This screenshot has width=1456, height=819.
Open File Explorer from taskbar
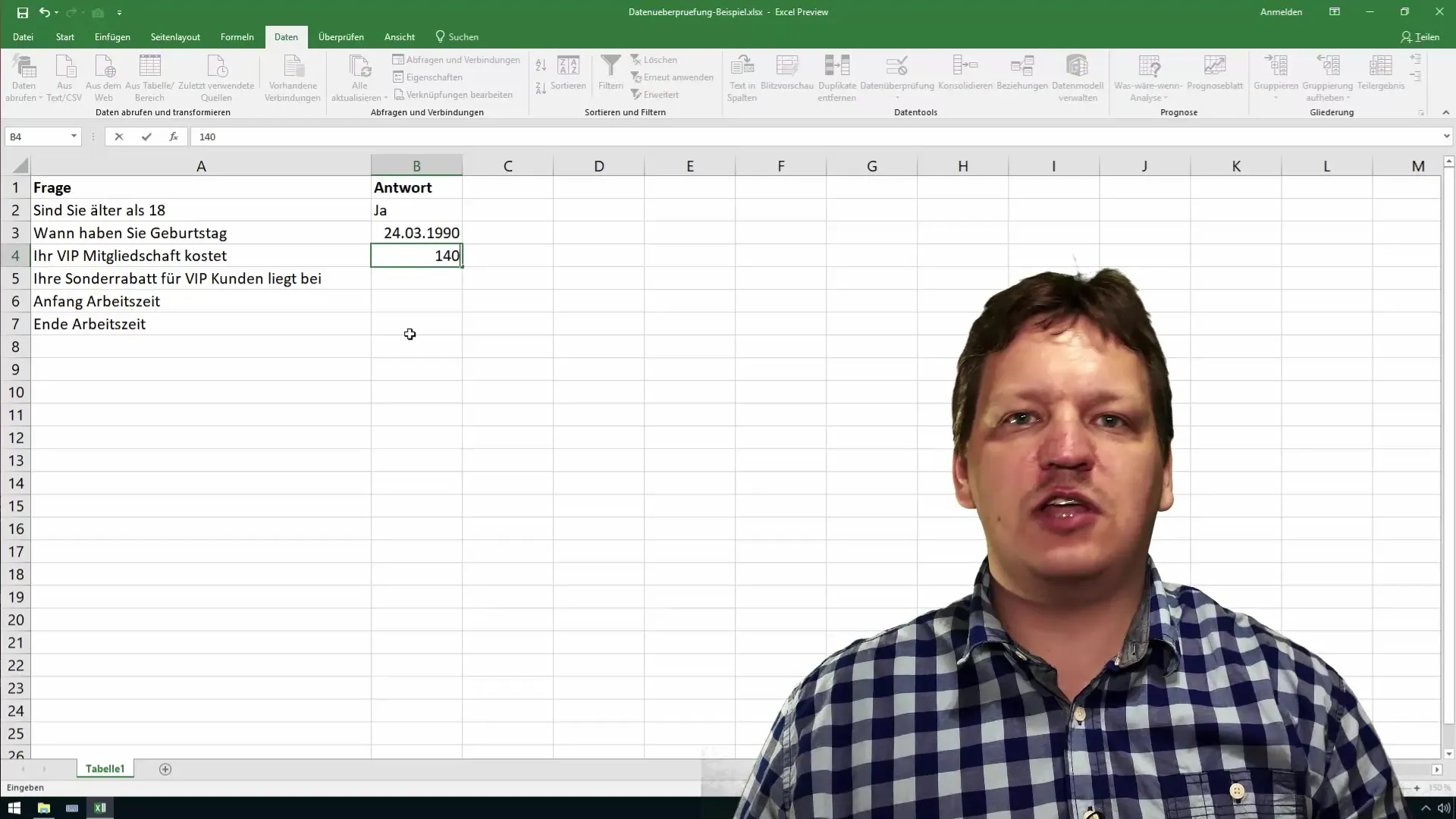click(x=43, y=808)
